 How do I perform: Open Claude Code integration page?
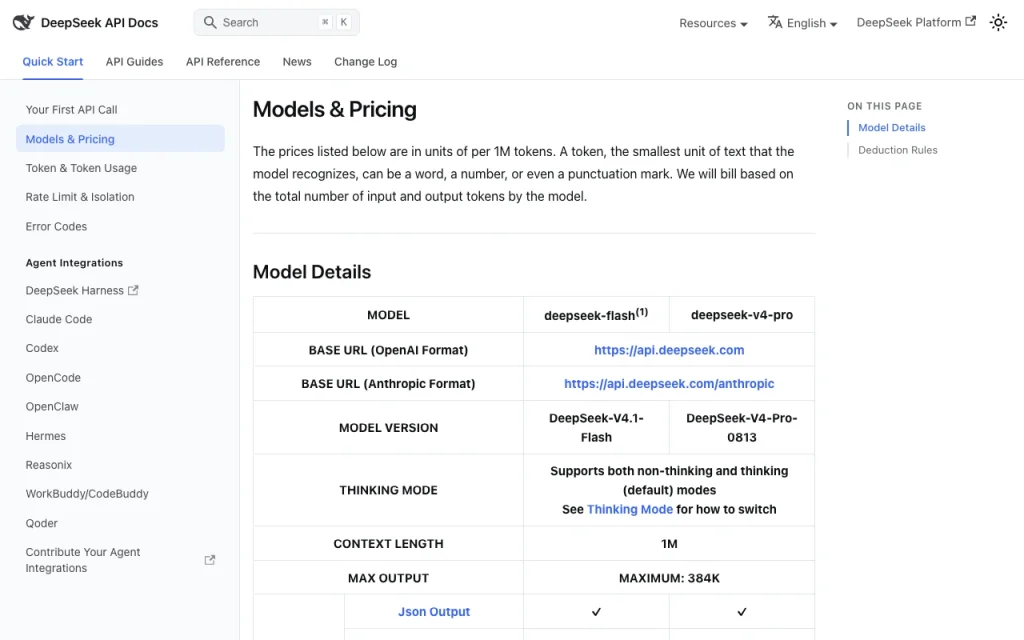pos(120,319)
